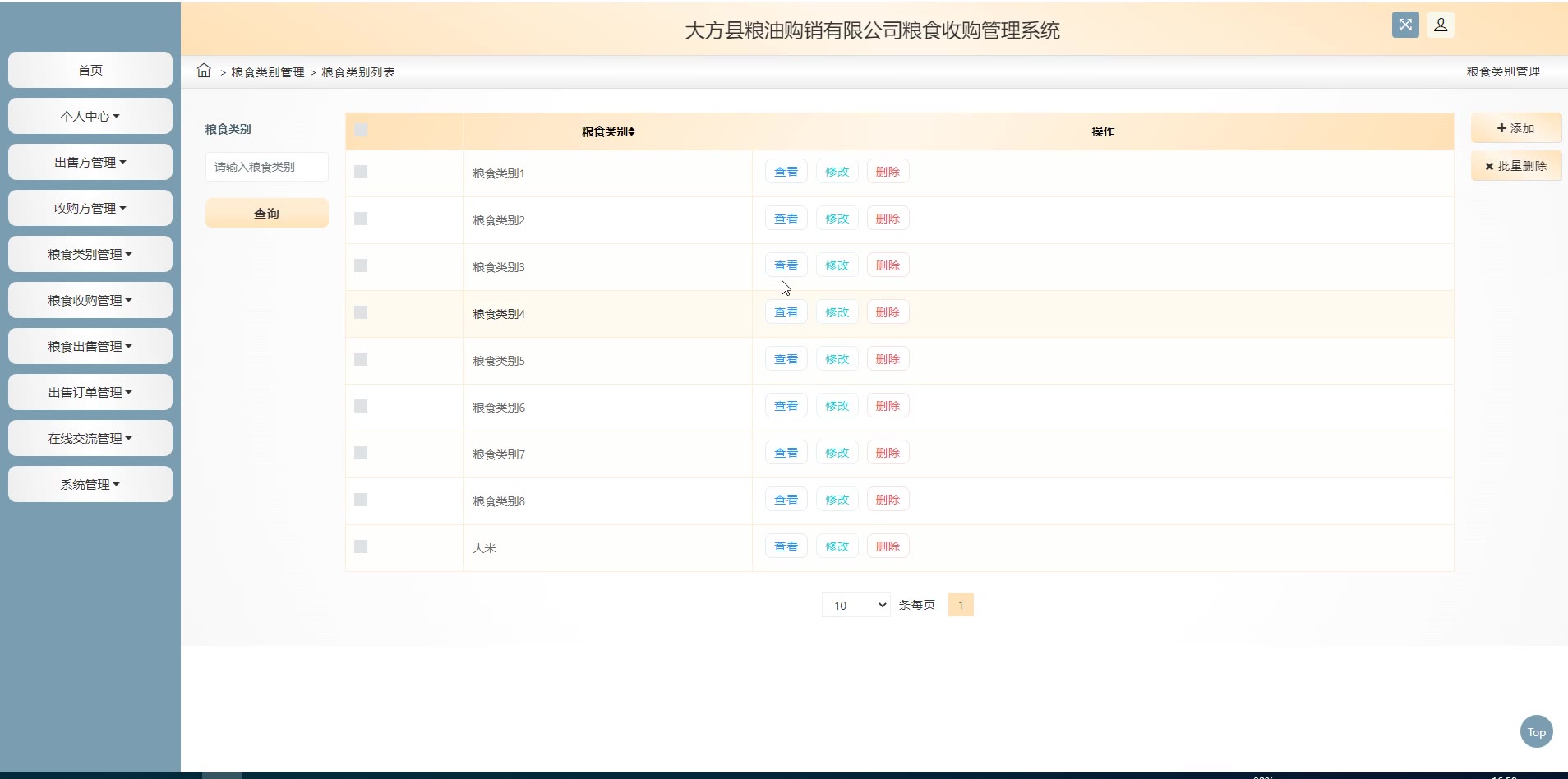Tick the select-all checkbox in table header
This screenshot has height=779, width=1568.
361,130
